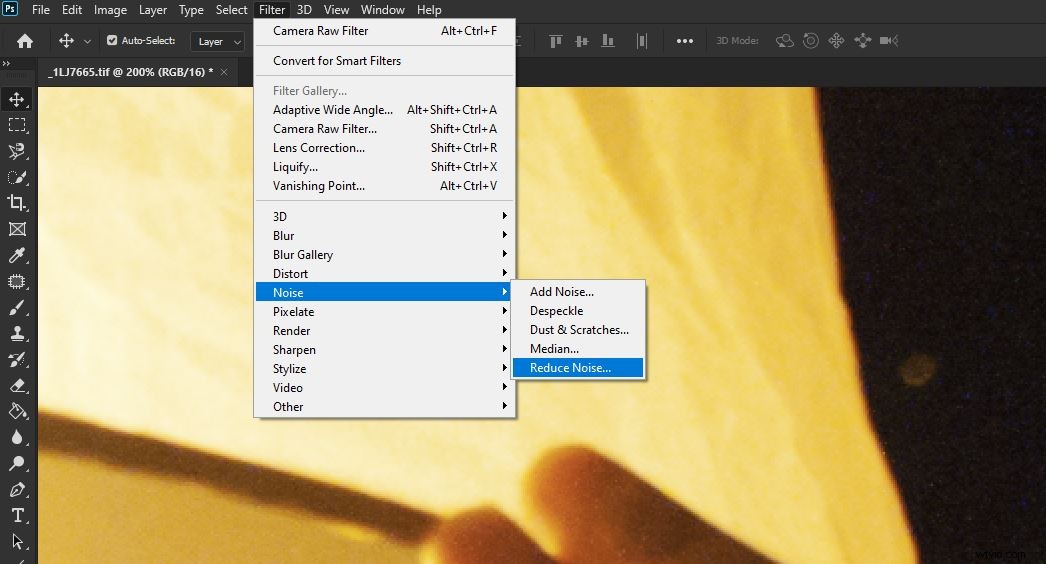
Task: Click the 3D pan mode icon
Action: pos(836,41)
